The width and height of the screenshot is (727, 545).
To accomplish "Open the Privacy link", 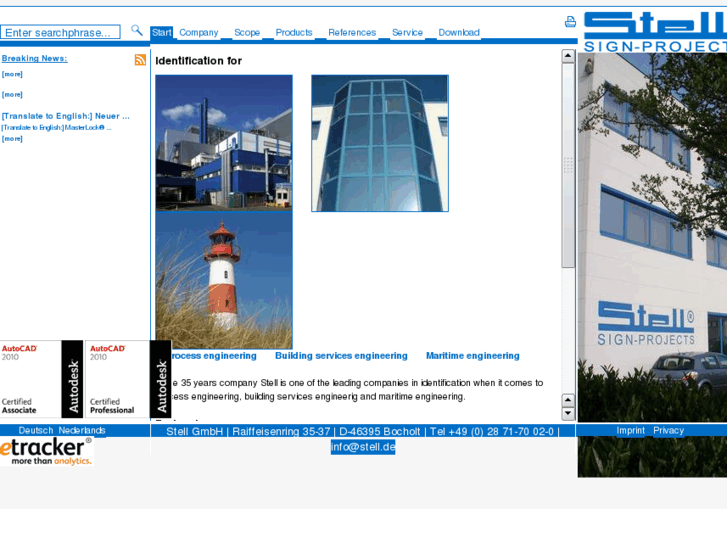I will [x=669, y=430].
